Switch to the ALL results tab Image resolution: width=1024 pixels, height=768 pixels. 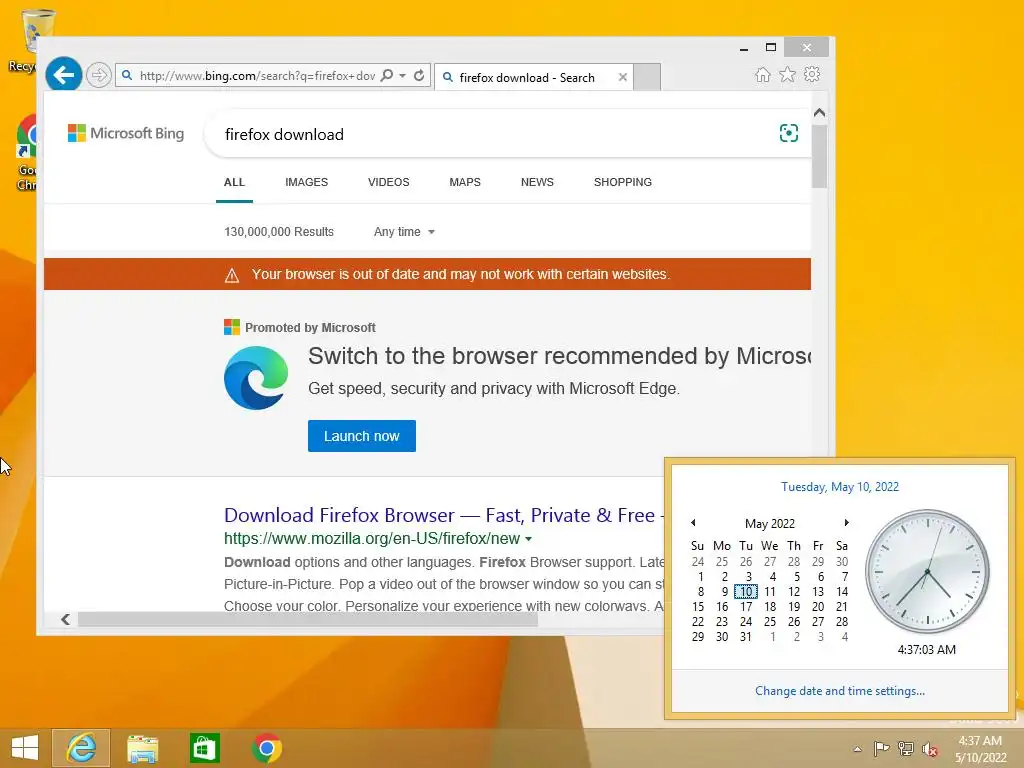[x=234, y=182]
